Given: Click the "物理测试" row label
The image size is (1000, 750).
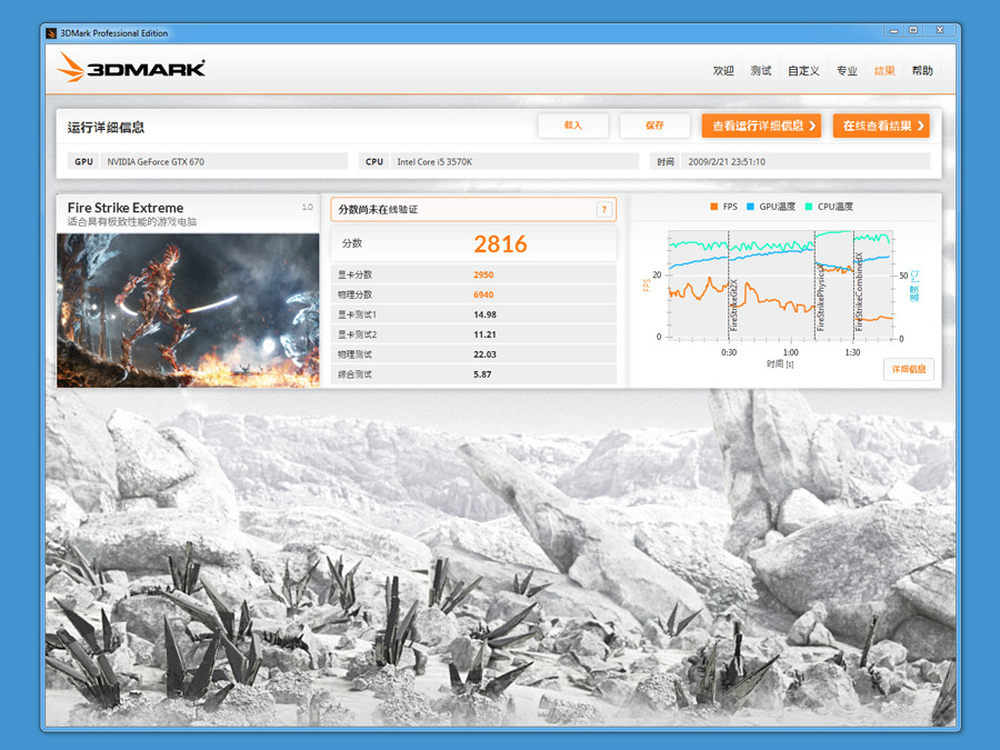Looking at the screenshot, I should pyautogui.click(x=355, y=355).
